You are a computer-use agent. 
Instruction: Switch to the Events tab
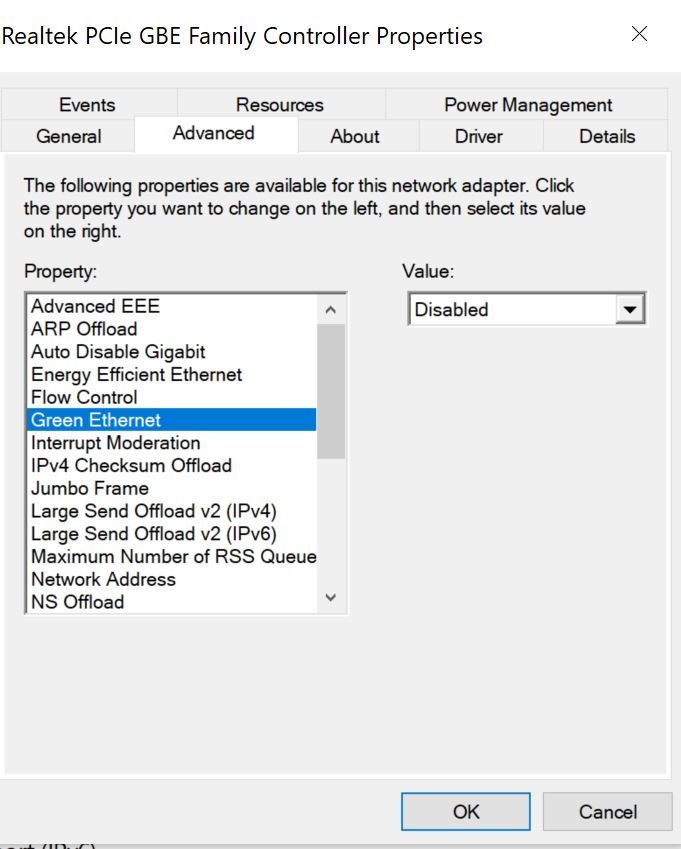[87, 105]
